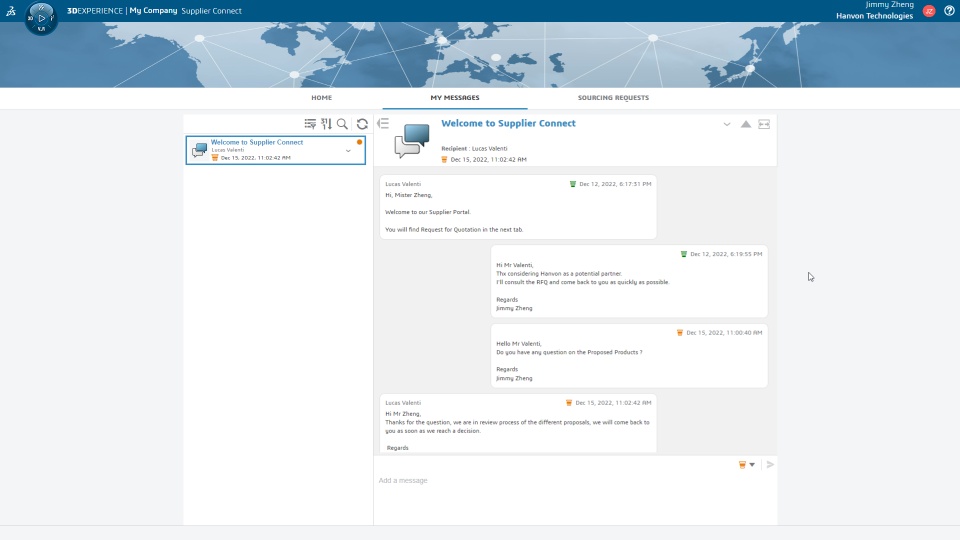Click the orange status icon in the message list item date

click(215, 158)
